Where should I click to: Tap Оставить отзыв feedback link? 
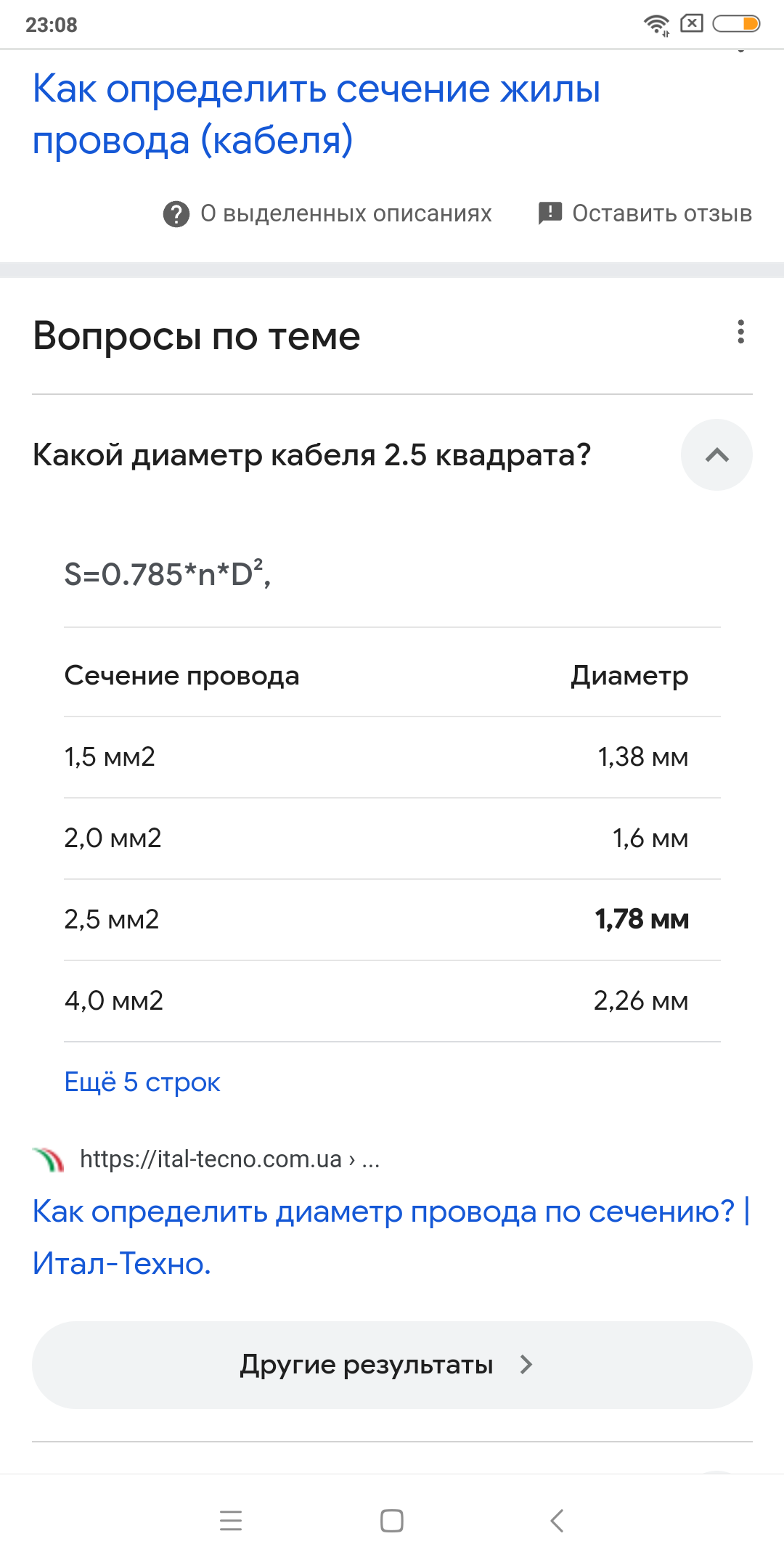661,214
